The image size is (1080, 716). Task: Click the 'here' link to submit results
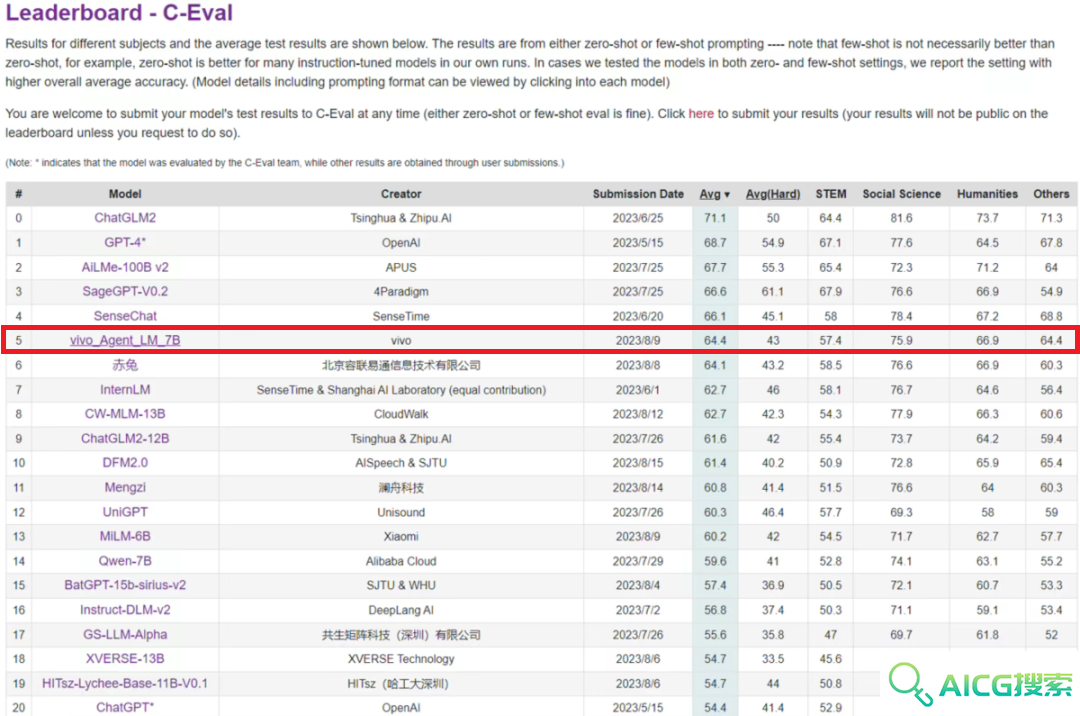coord(701,114)
